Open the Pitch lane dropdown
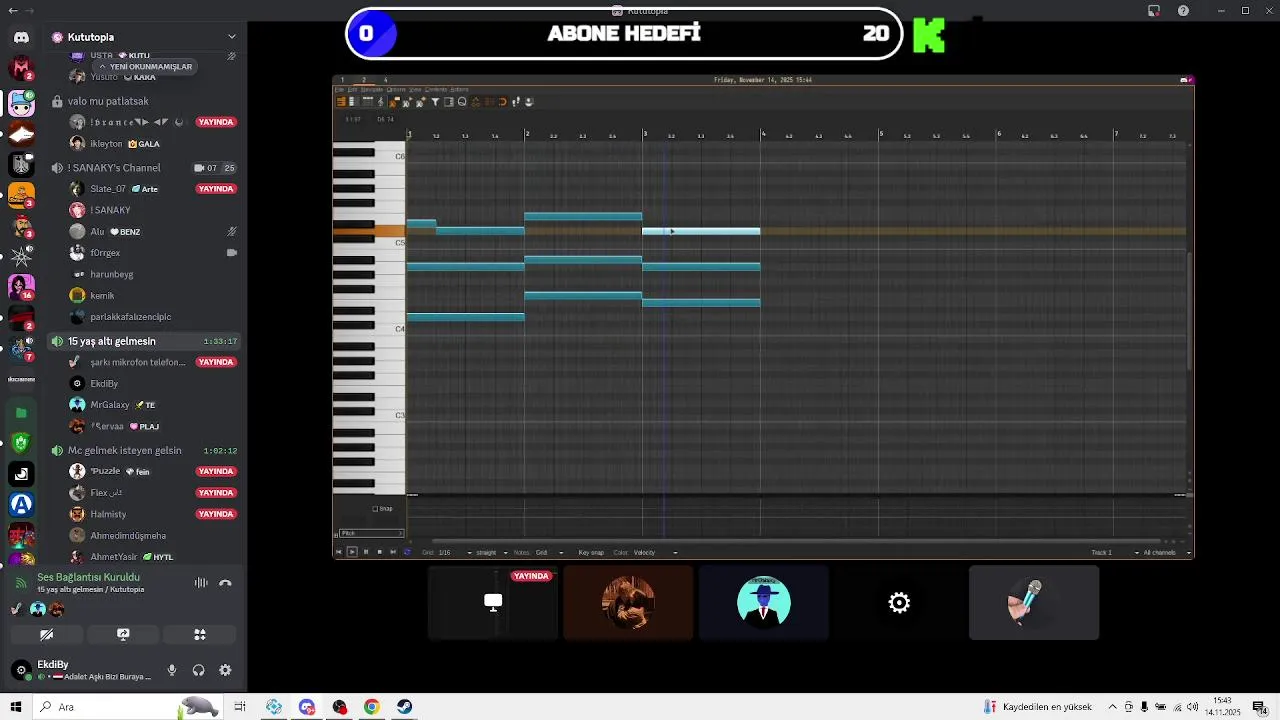Viewport: 1280px width, 720px height. click(x=371, y=533)
